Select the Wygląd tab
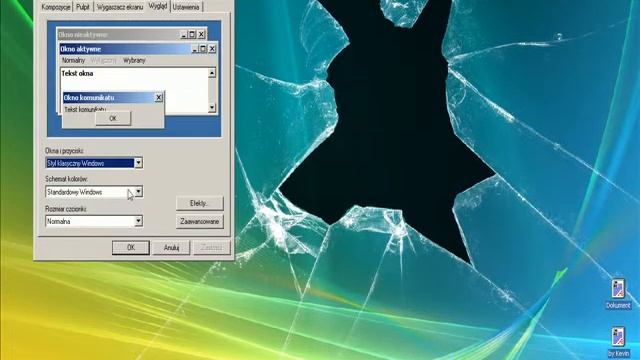Image resolution: width=640 pixels, height=360 pixels. (x=158, y=6)
